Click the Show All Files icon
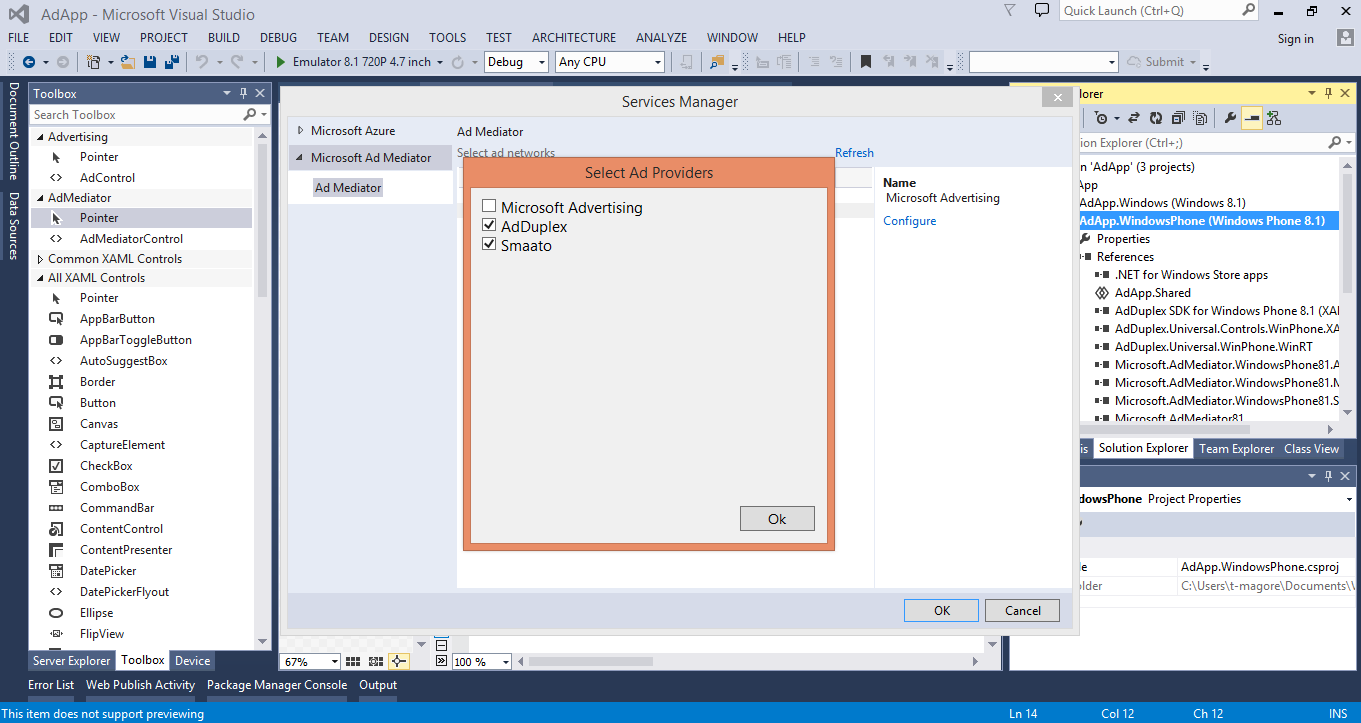 pos(1200,118)
